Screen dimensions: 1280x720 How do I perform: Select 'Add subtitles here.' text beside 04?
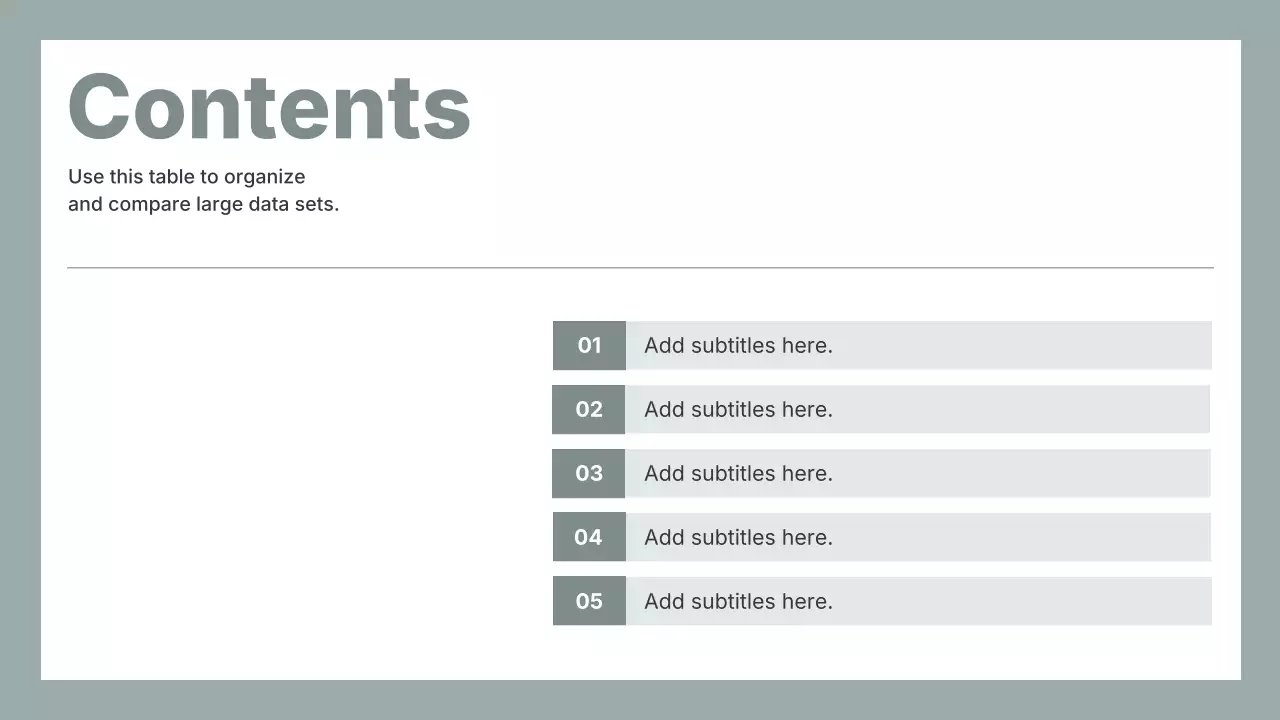click(x=738, y=538)
